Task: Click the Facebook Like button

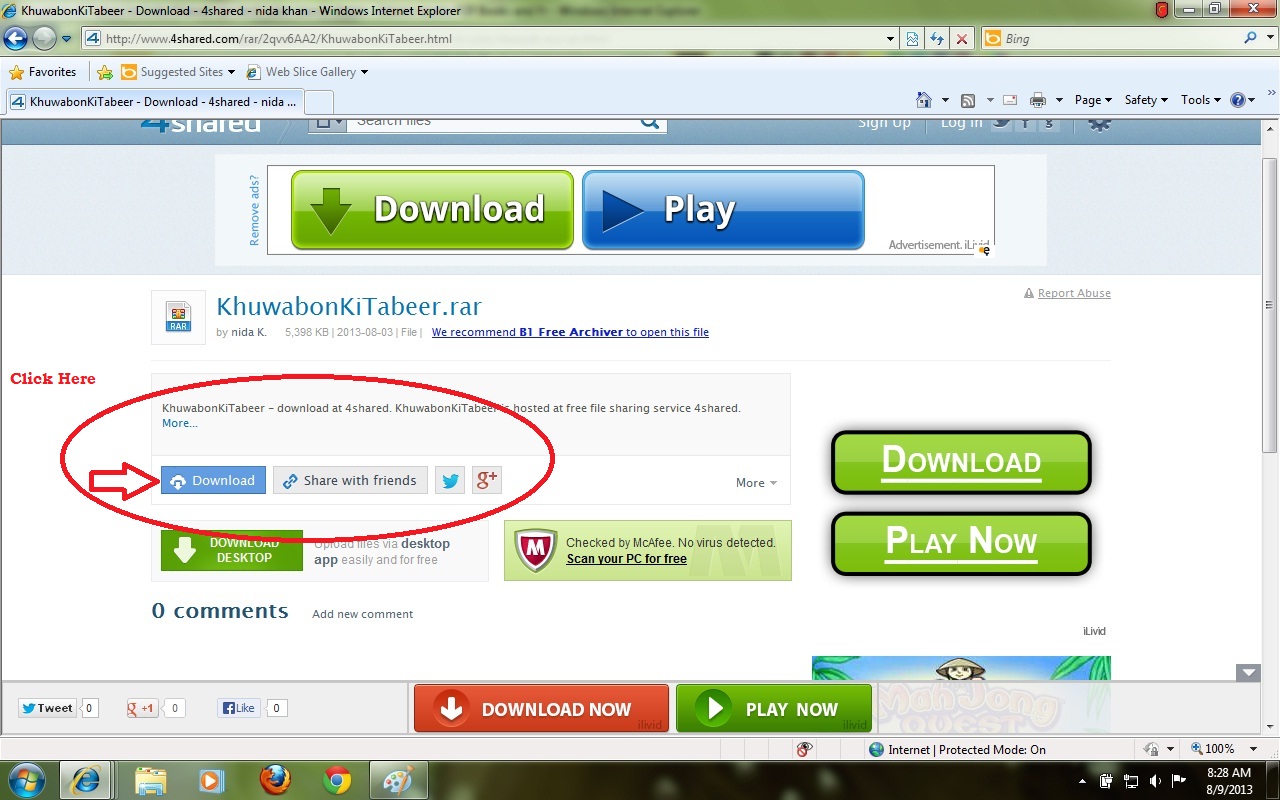Action: point(238,708)
